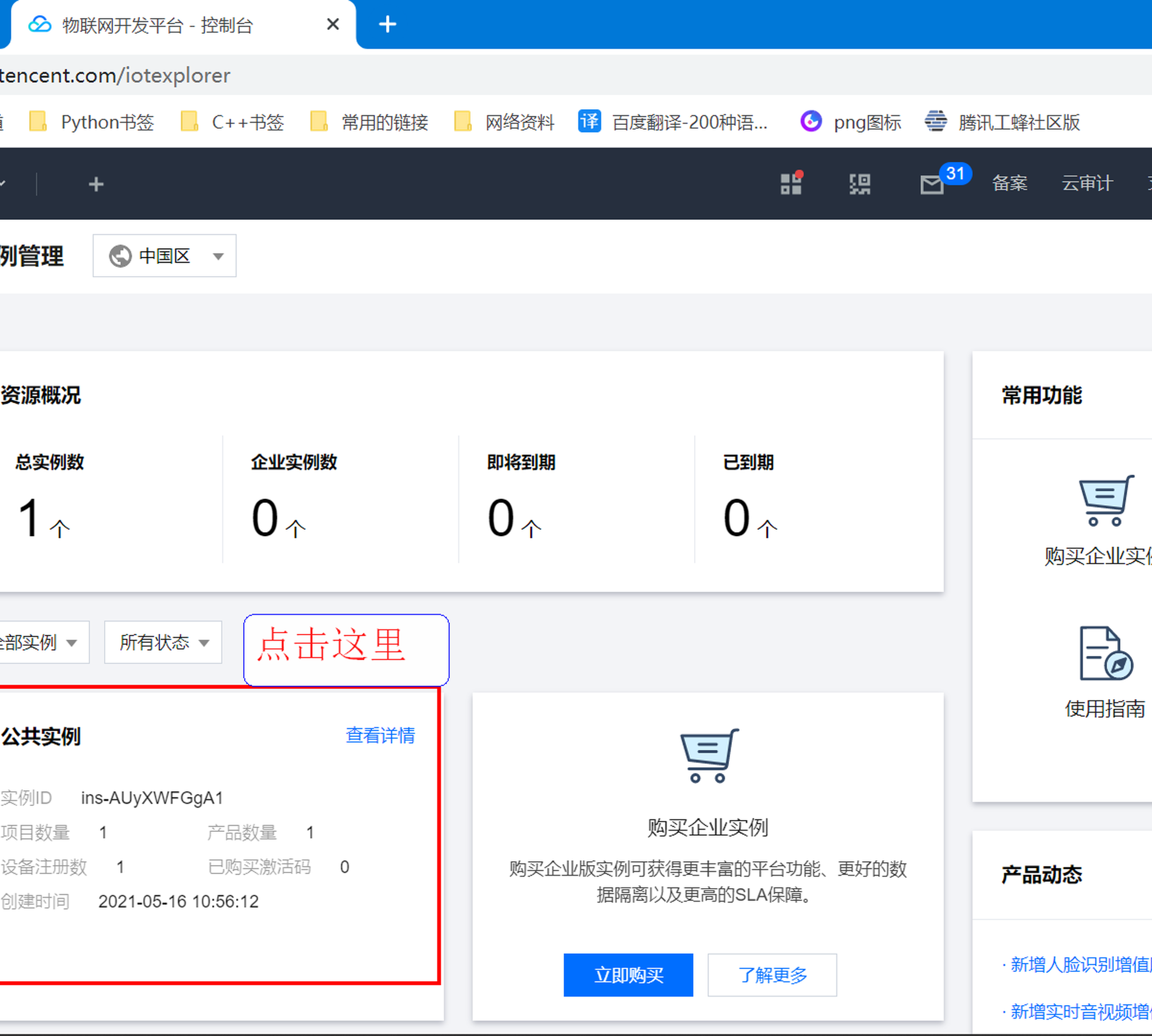Open the mail messages icon with 31 badge
The width and height of the screenshot is (1152, 1036).
[x=932, y=184]
